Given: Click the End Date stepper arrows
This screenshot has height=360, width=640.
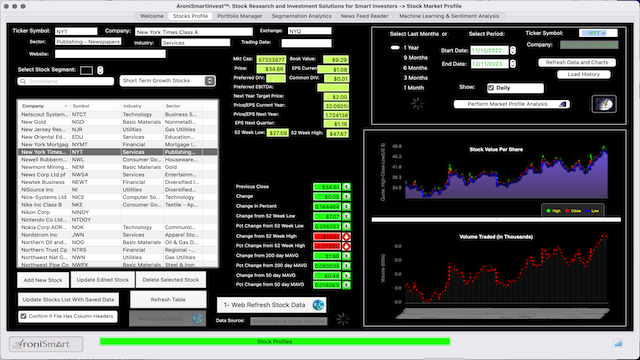Looking at the screenshot, I should coord(513,64).
